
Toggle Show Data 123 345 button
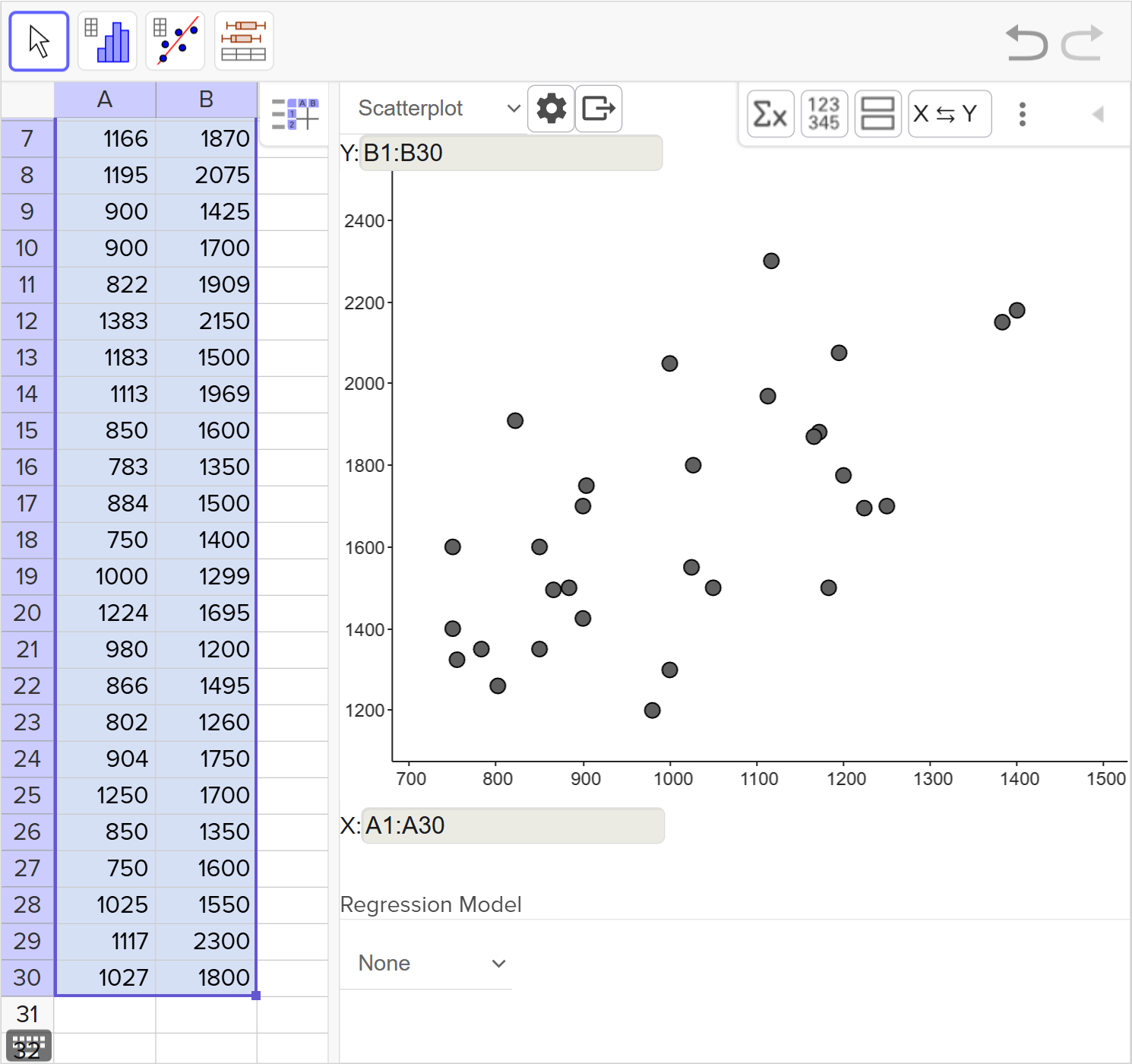pyautogui.click(x=824, y=114)
